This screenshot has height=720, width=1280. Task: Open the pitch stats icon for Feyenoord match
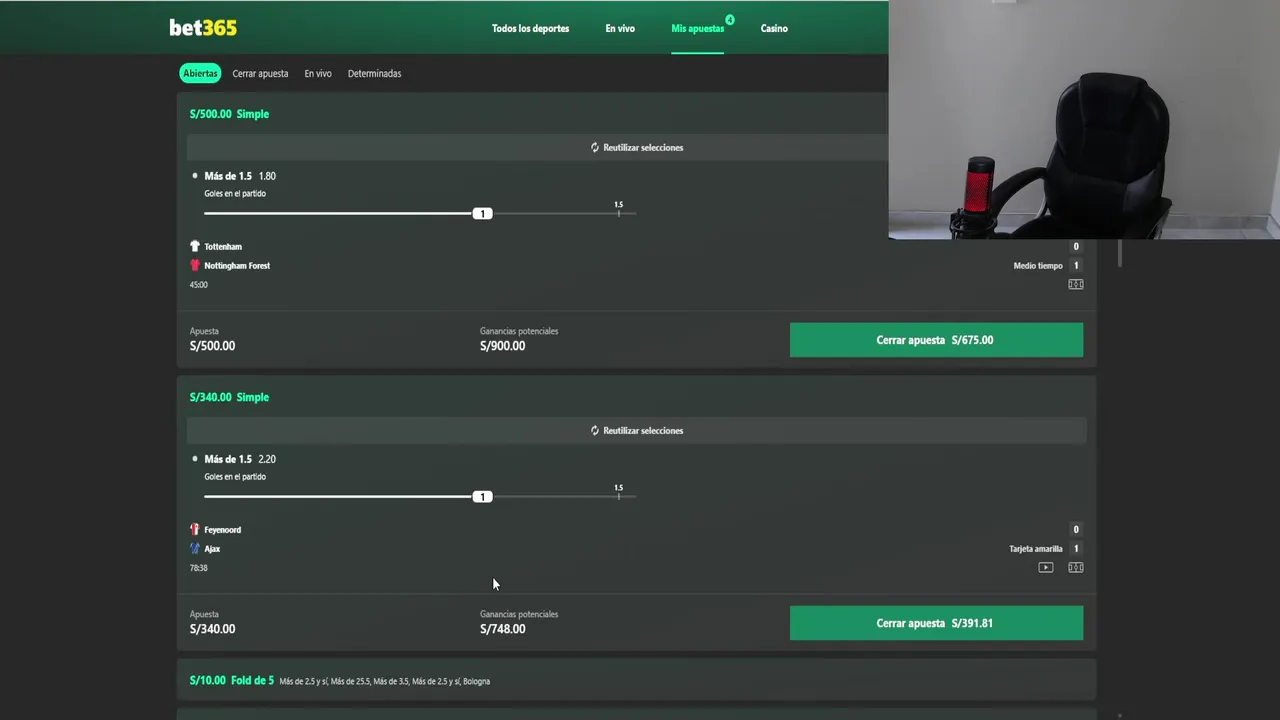(1076, 567)
